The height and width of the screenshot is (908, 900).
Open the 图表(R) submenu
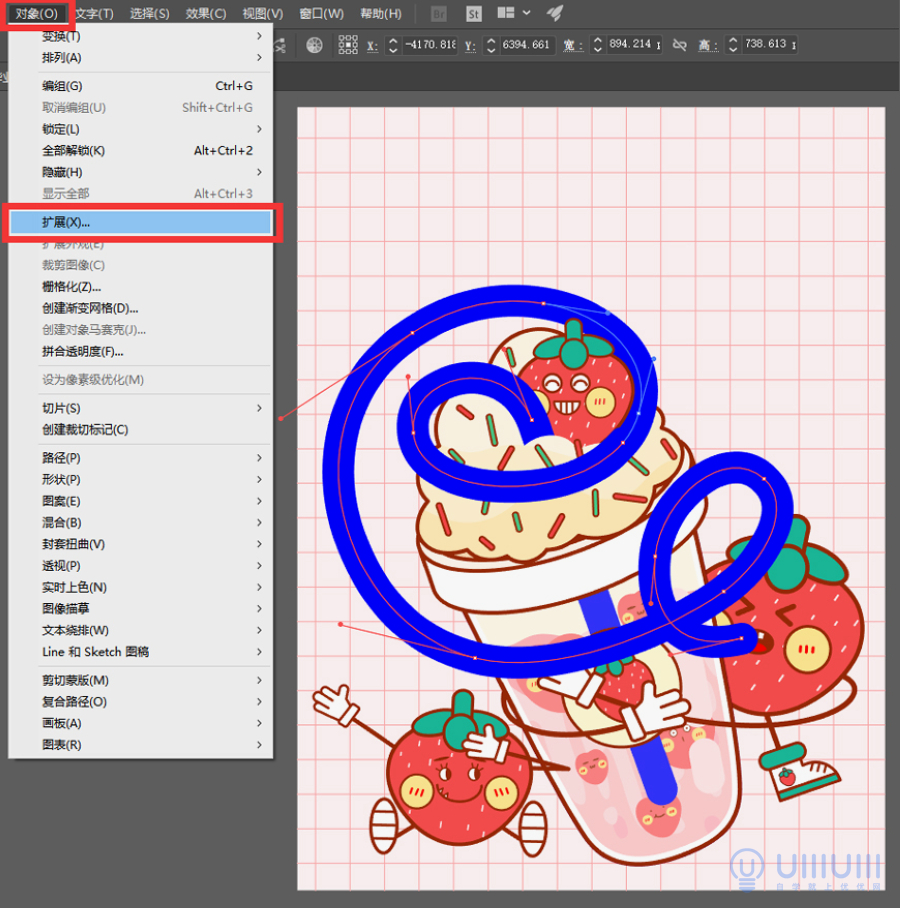click(140, 745)
